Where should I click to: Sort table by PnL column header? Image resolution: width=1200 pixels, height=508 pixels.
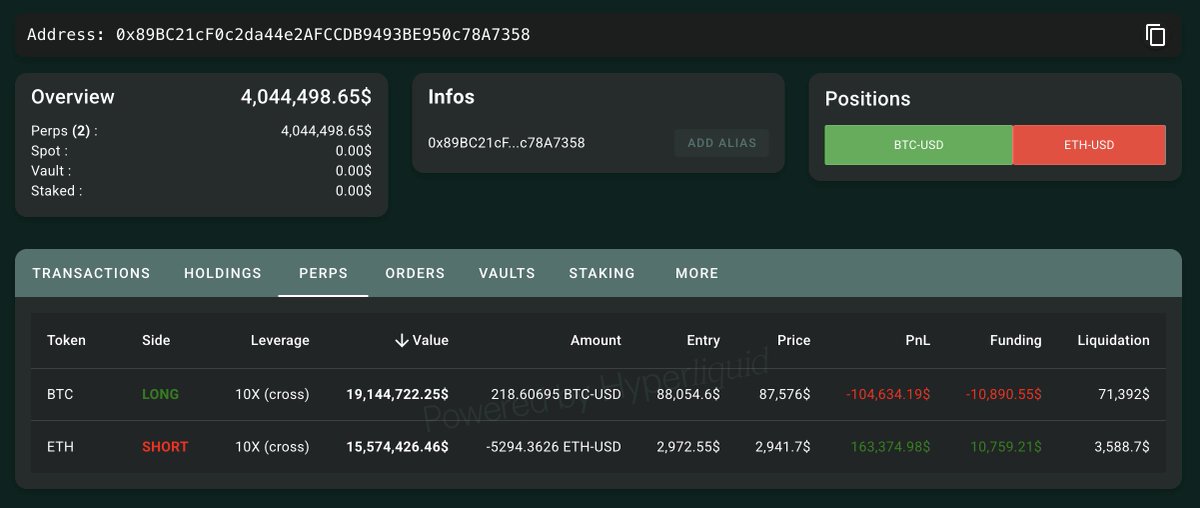tap(917, 340)
